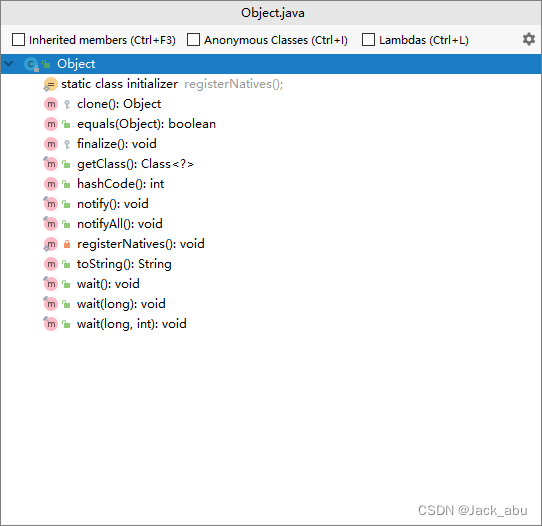Screen dimensions: 542x526
Task: Enable the Anonymous Classes checkbox
Action: point(193,39)
